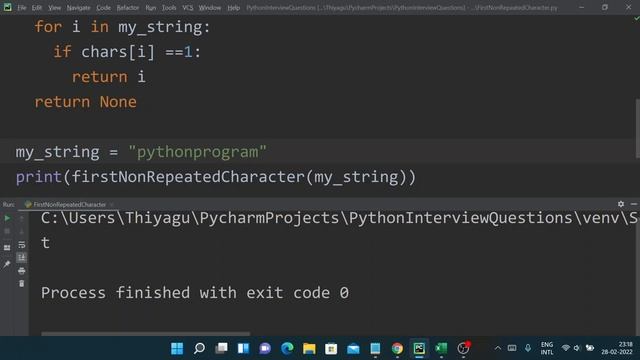This screenshot has height=360, width=640.
Task: Click the output letter "t" in console
Action: (x=45, y=243)
